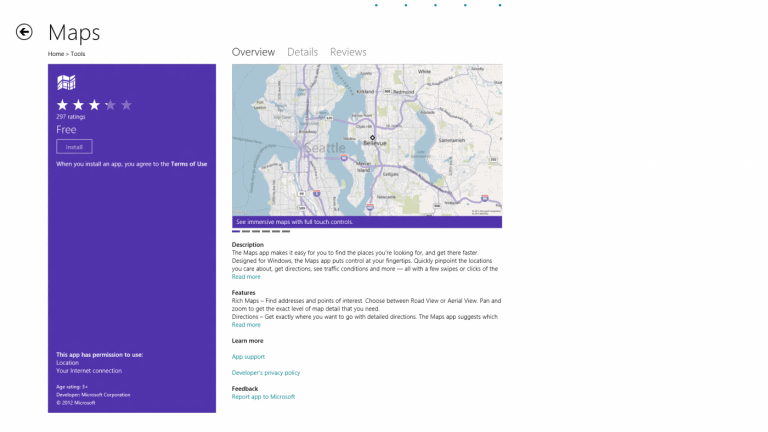Expand Features with Read more
The height and width of the screenshot is (432, 768).
(246, 325)
